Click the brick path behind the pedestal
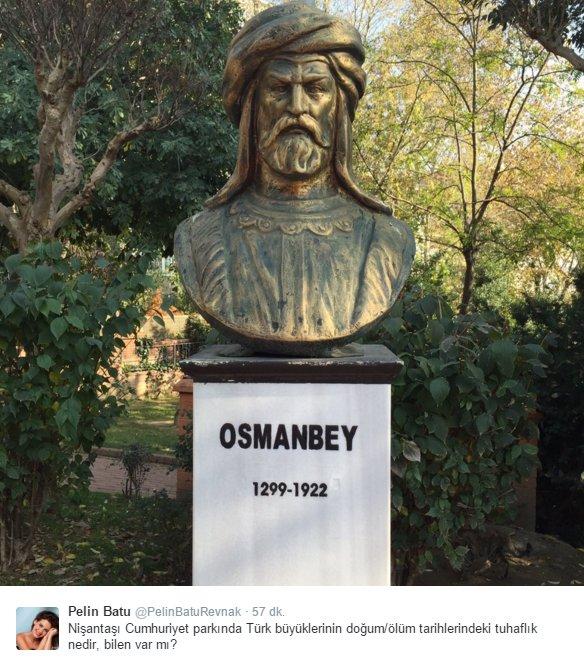 [134, 474]
